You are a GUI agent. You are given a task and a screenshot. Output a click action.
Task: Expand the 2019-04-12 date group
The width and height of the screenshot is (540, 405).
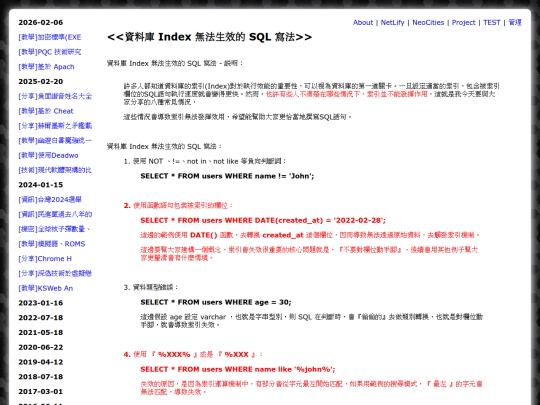(41, 362)
